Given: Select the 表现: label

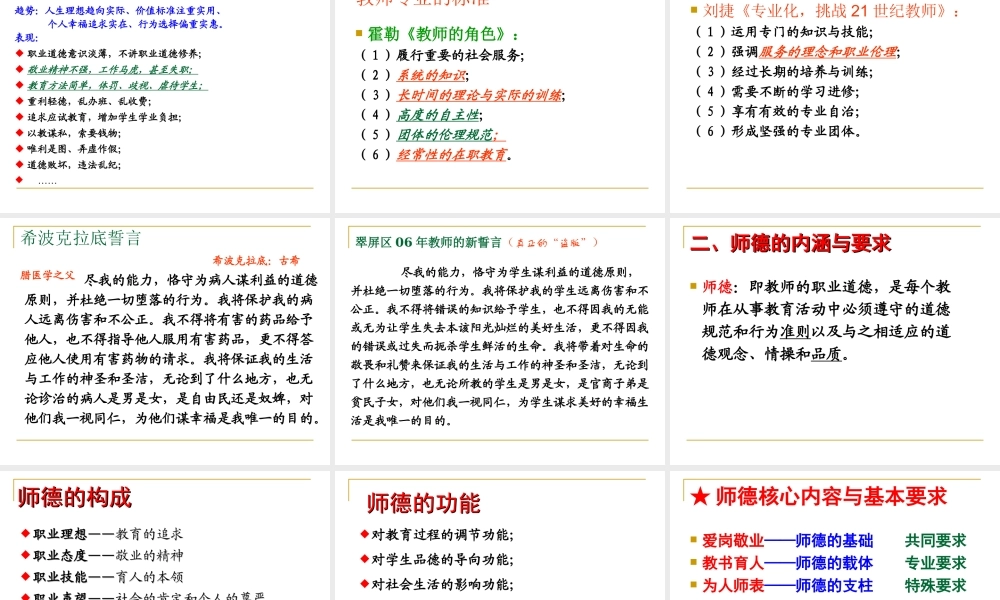Looking at the screenshot, I should click(27, 38).
